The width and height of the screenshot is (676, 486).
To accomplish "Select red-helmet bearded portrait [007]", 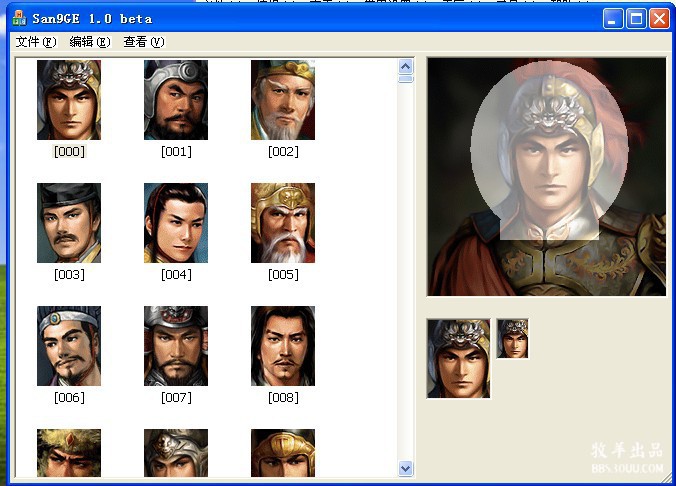I will (176, 346).
